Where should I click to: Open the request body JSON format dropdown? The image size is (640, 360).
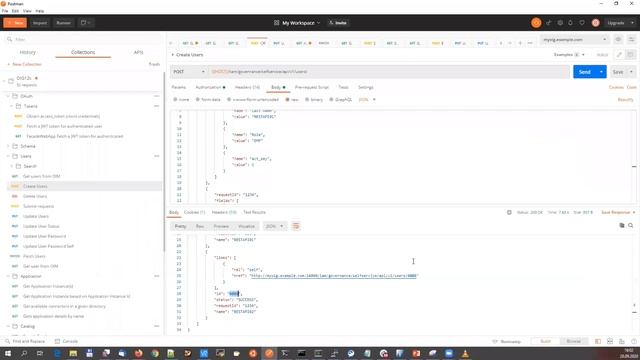[x=367, y=100]
